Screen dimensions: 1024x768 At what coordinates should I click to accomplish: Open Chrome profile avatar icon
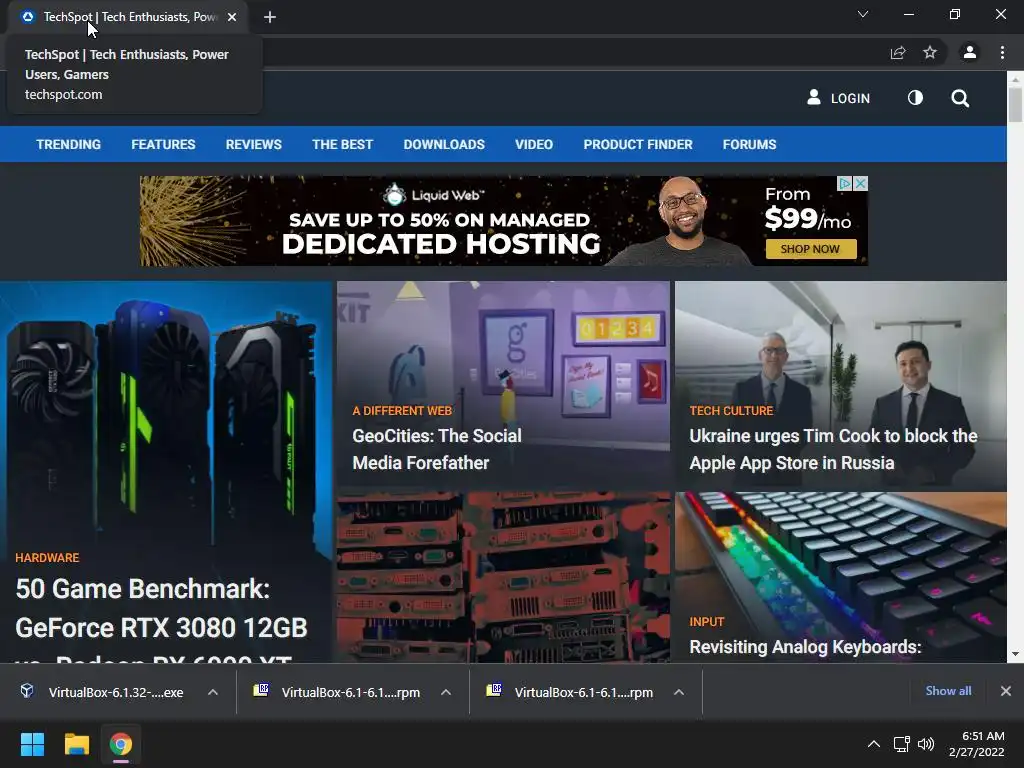(970, 52)
